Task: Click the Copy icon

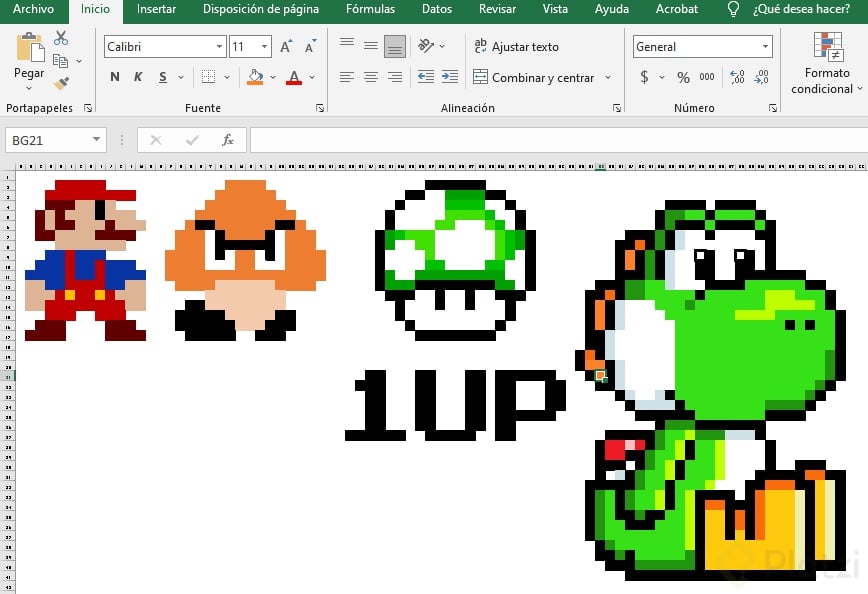Action: (60, 60)
